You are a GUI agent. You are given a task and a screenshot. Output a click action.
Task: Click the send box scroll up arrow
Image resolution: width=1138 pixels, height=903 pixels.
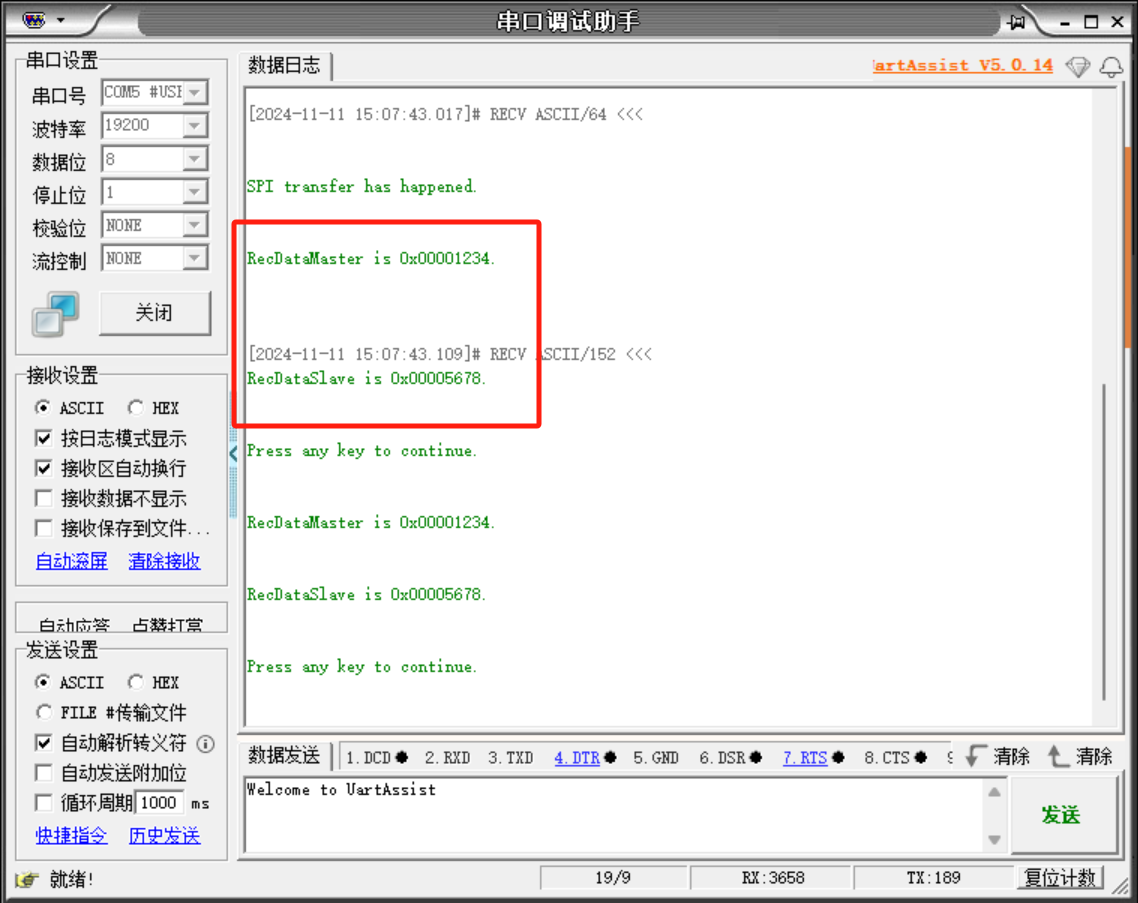[x=994, y=792]
